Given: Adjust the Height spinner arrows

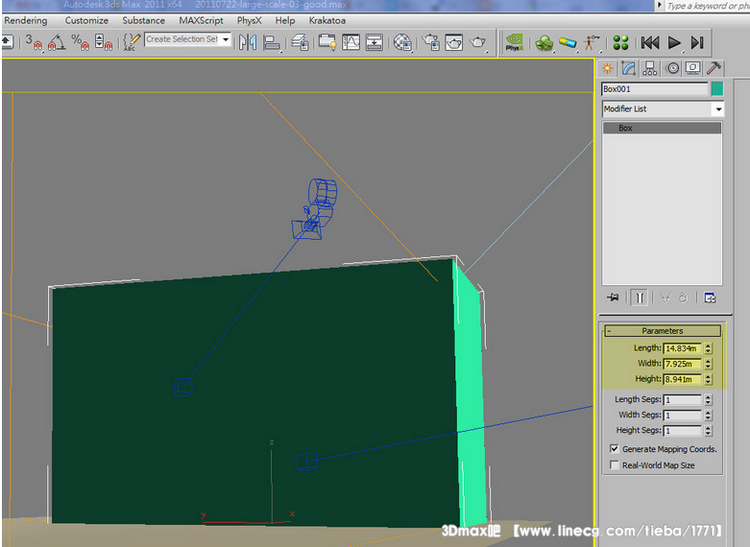Looking at the screenshot, I should tap(708, 379).
